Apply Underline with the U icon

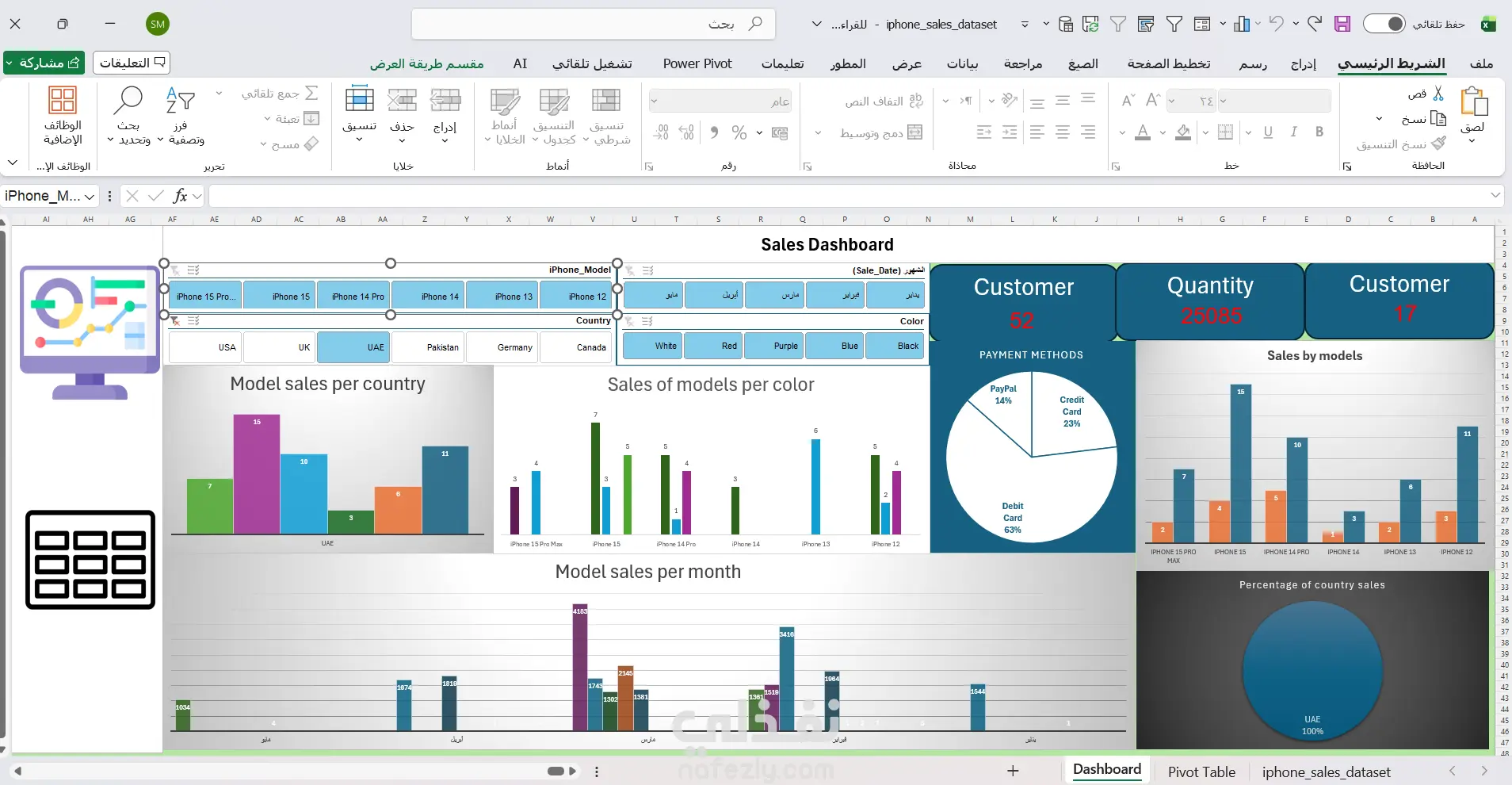[1268, 132]
